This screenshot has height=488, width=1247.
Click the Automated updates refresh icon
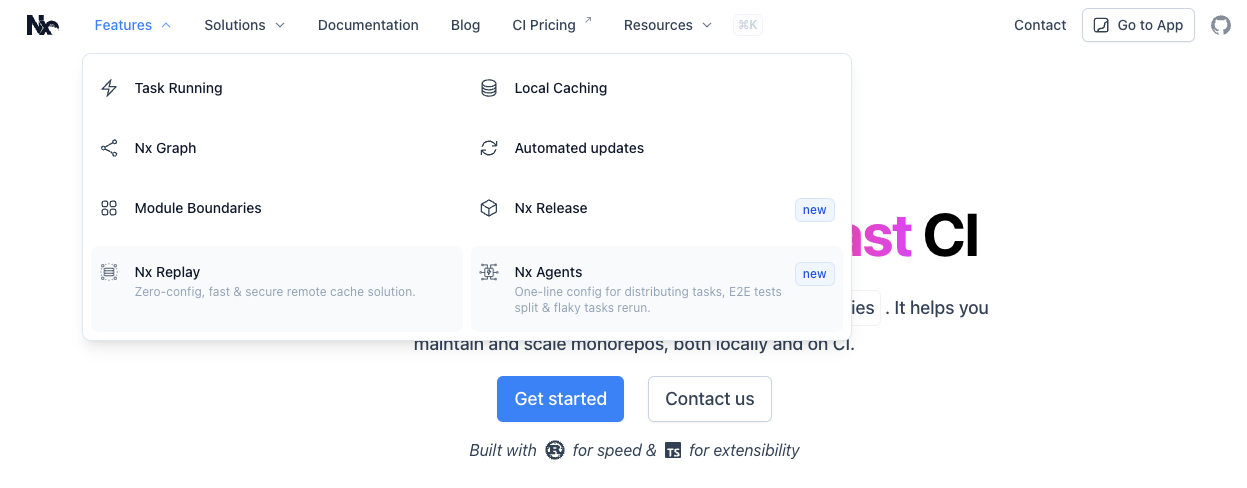(x=489, y=148)
